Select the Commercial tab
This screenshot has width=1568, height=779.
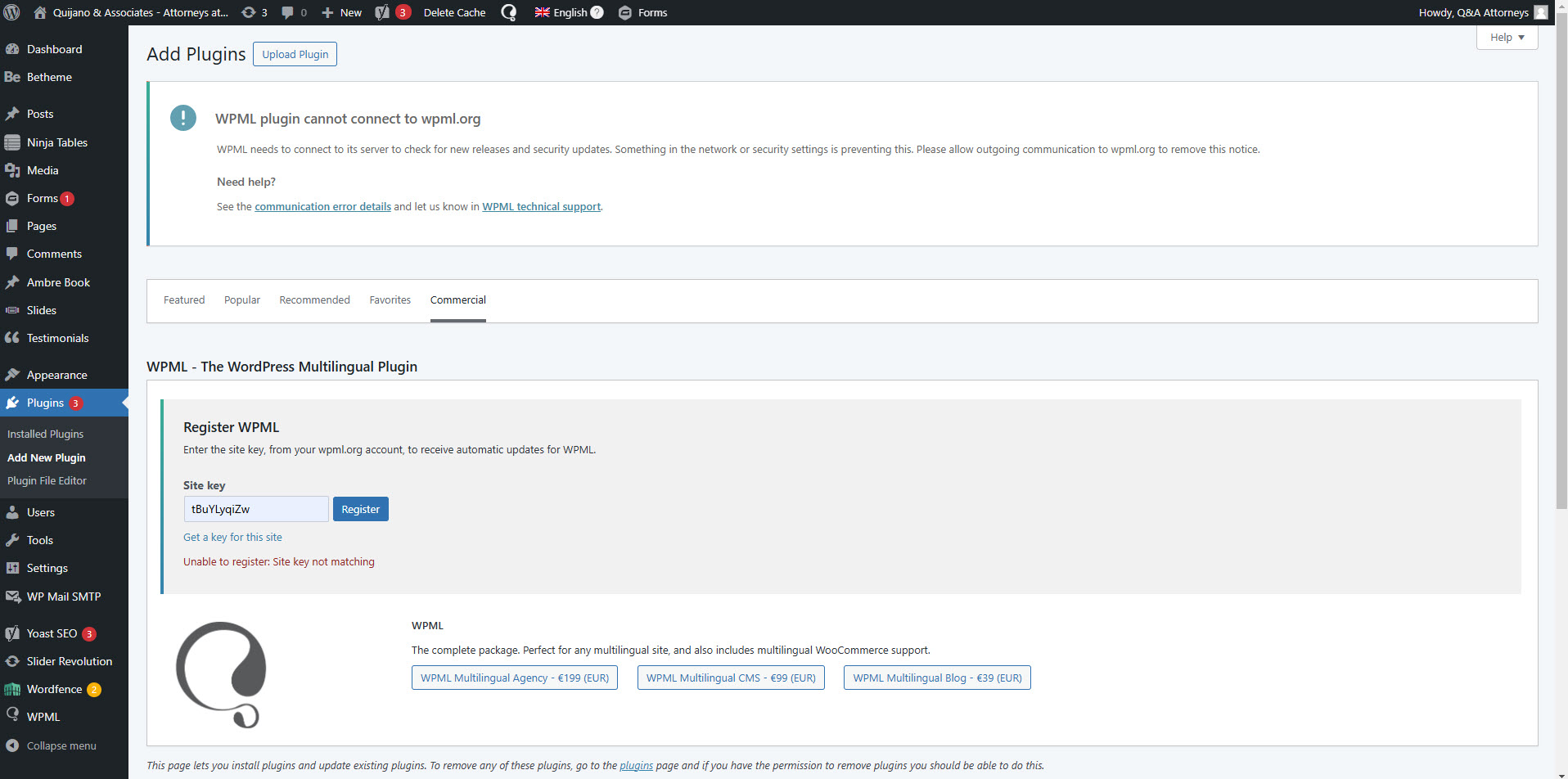[x=458, y=300]
